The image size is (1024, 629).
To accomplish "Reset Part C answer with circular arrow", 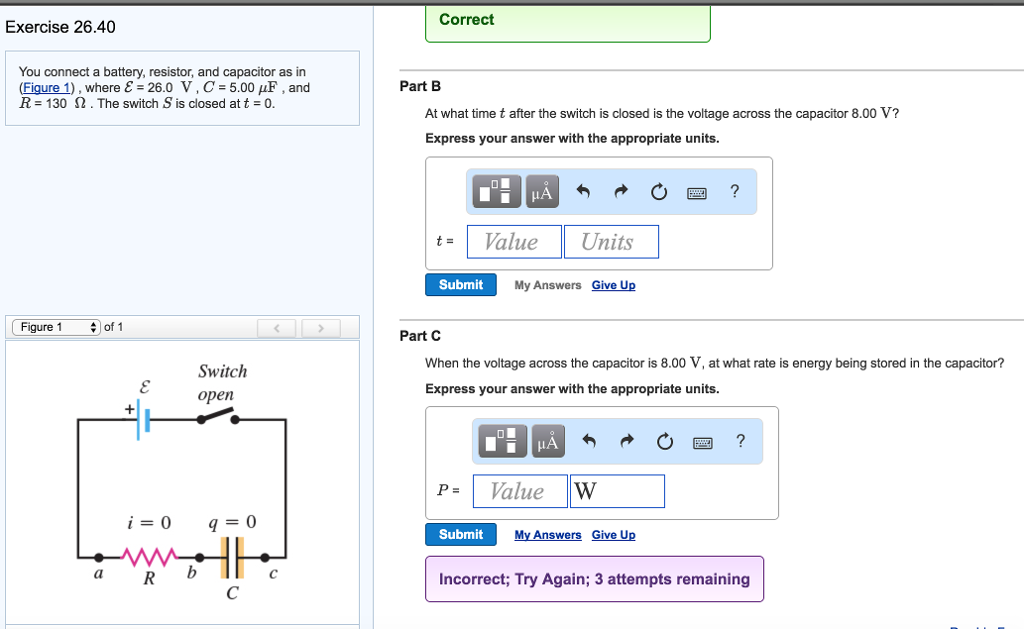I will point(664,442).
